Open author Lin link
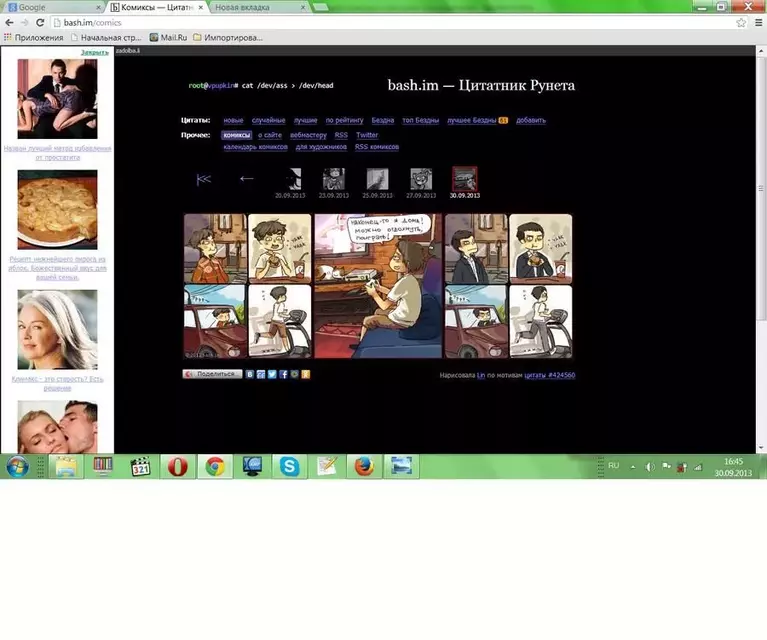767x640 pixels. coord(481,375)
